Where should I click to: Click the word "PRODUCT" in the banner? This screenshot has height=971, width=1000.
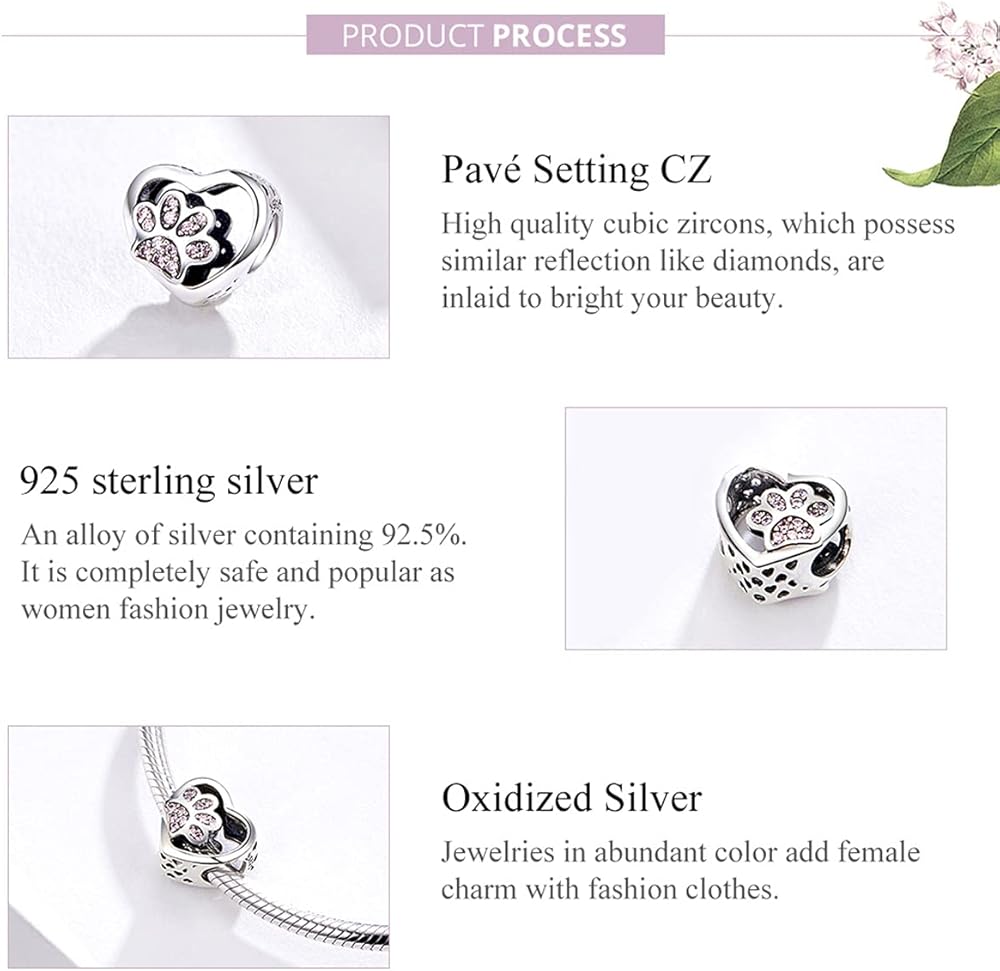click(x=414, y=36)
